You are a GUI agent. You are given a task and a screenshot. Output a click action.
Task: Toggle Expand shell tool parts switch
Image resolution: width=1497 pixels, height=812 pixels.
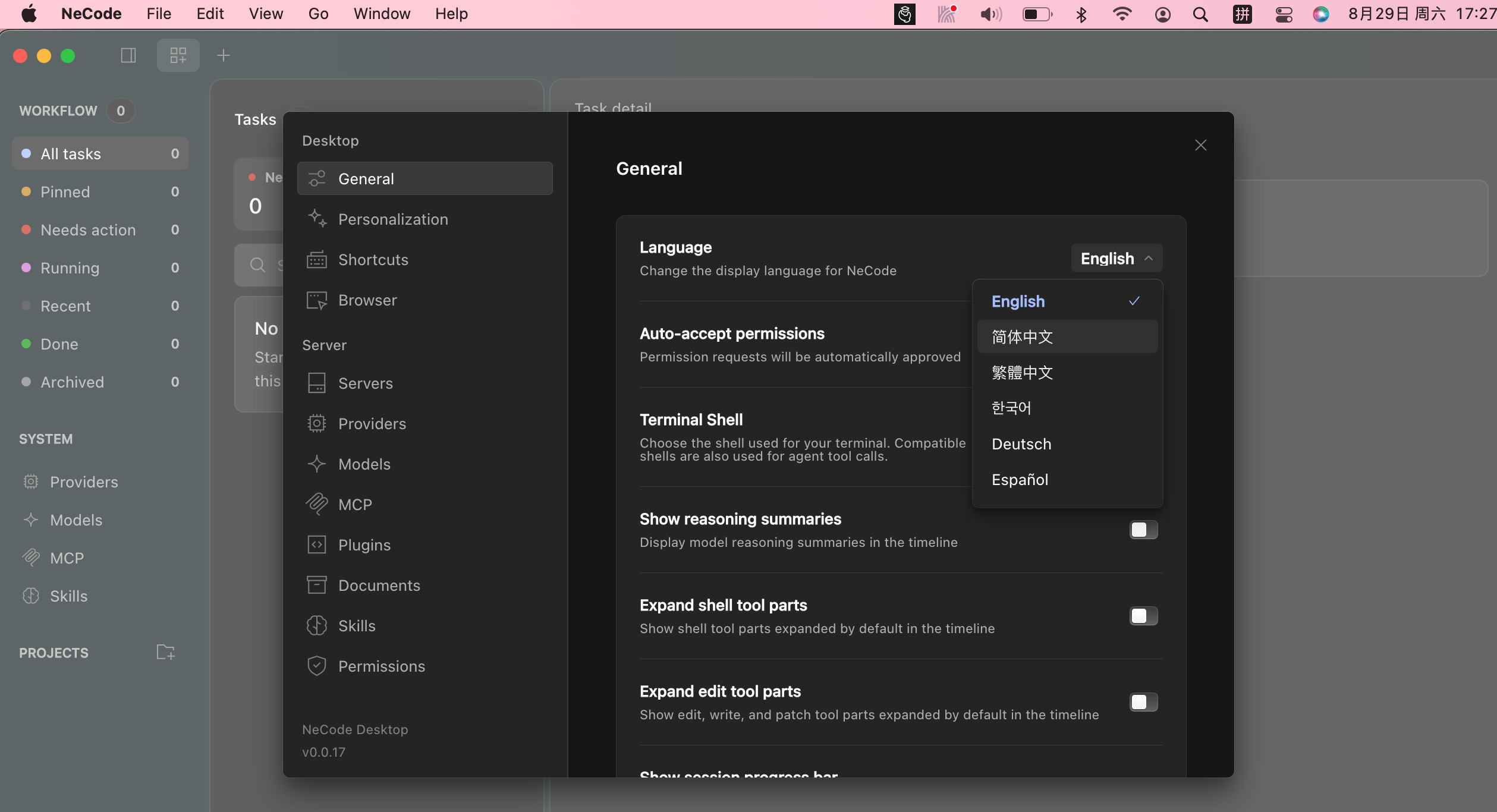click(x=1143, y=615)
